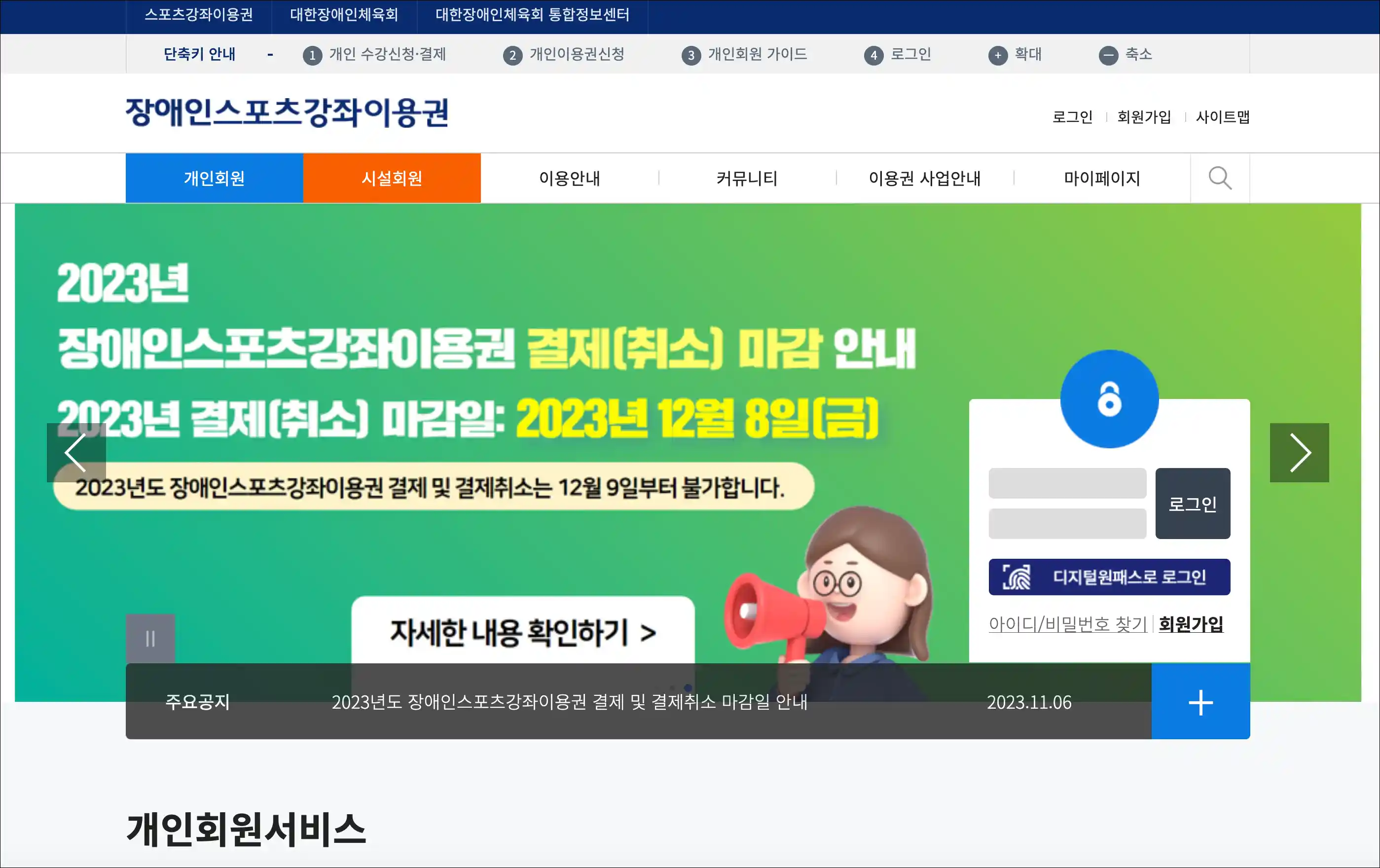1380x868 pixels.
Task: Log in with 디지털원패스로 로그인
Action: tap(1109, 577)
